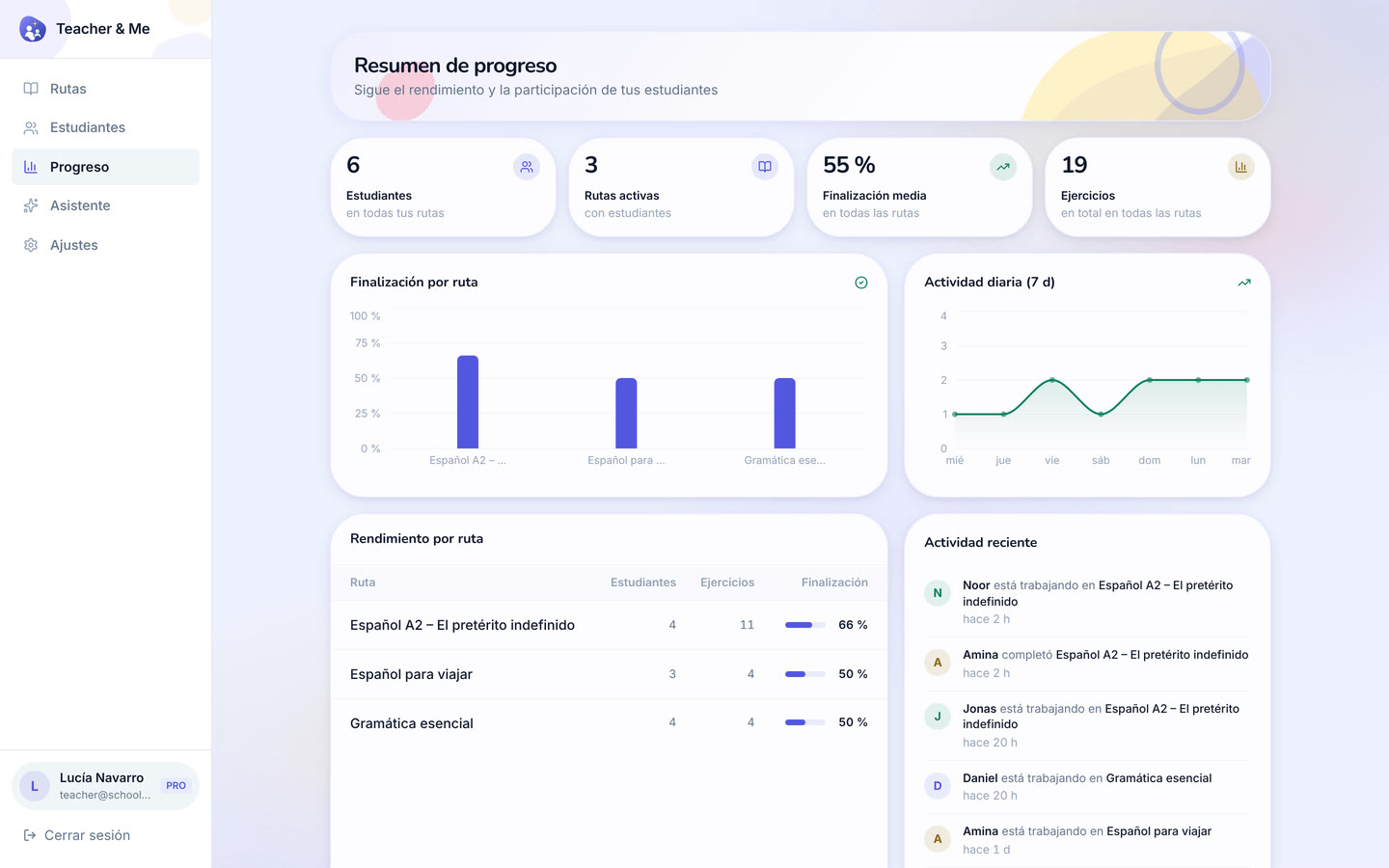Go to Estudiantes in the sidebar

point(105,127)
